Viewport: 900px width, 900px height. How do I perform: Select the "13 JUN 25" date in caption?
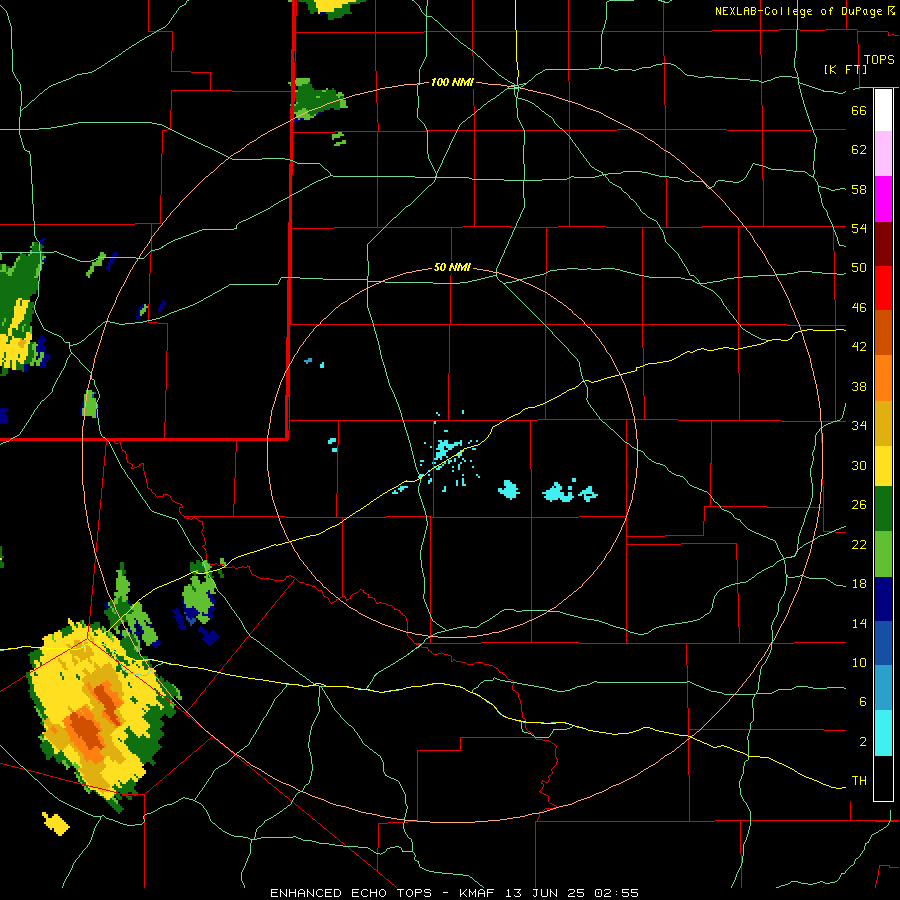(x=546, y=893)
